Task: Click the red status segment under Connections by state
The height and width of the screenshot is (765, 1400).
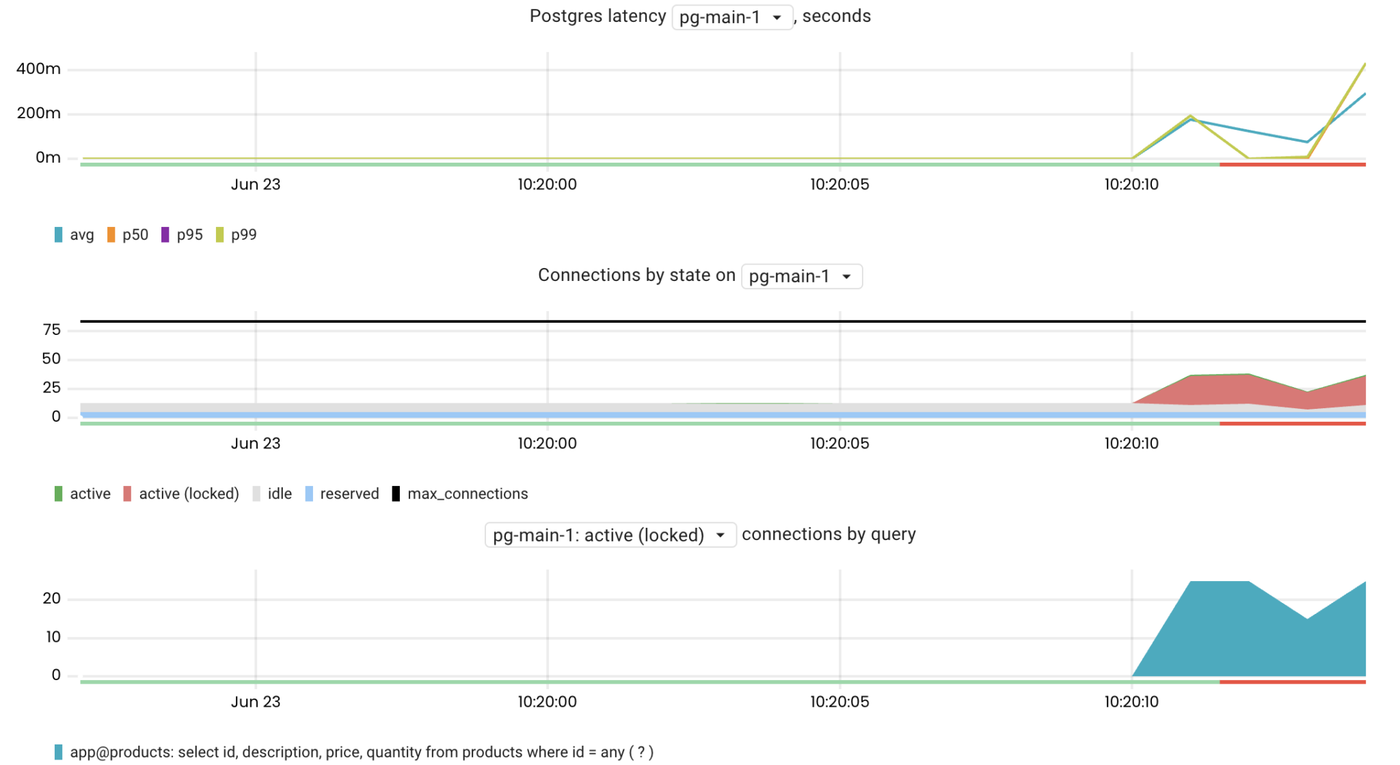Action: [x=1292, y=423]
